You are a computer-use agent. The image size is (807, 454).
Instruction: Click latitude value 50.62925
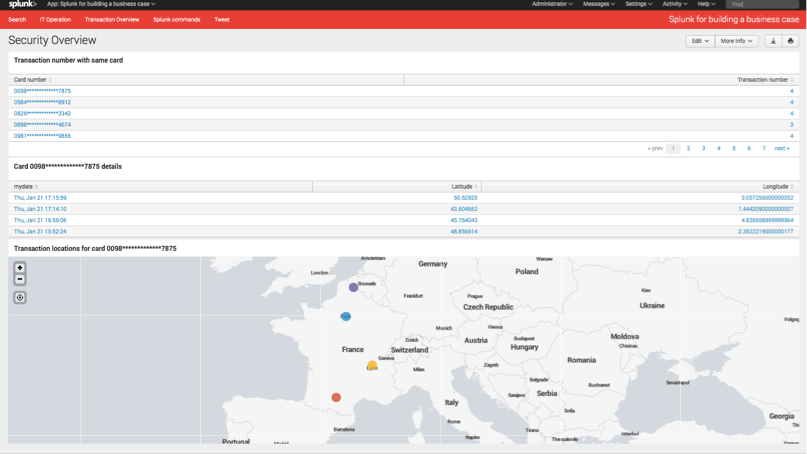(x=465, y=198)
